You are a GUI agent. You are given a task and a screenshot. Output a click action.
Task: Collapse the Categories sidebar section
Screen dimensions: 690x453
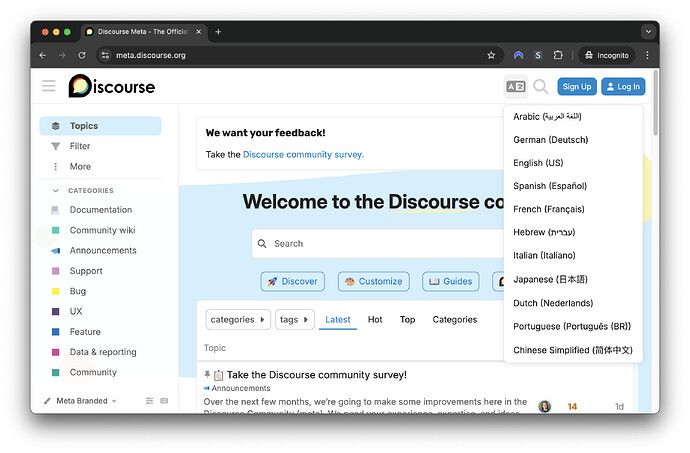tap(83, 191)
